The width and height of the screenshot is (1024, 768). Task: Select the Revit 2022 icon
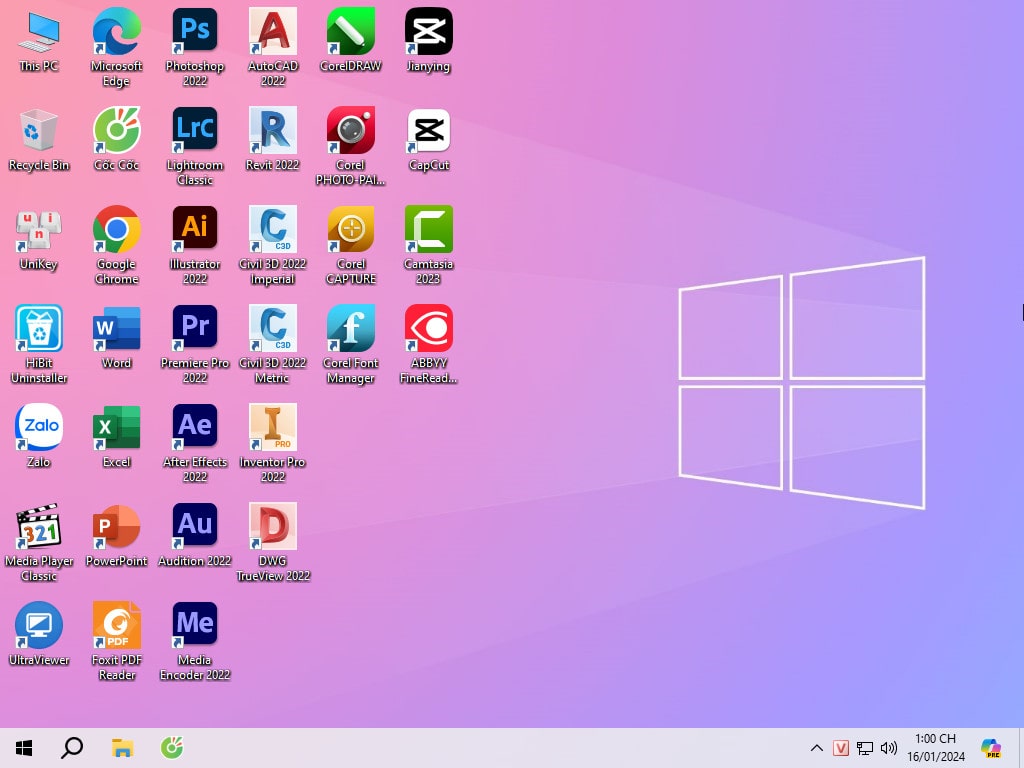pos(273,140)
